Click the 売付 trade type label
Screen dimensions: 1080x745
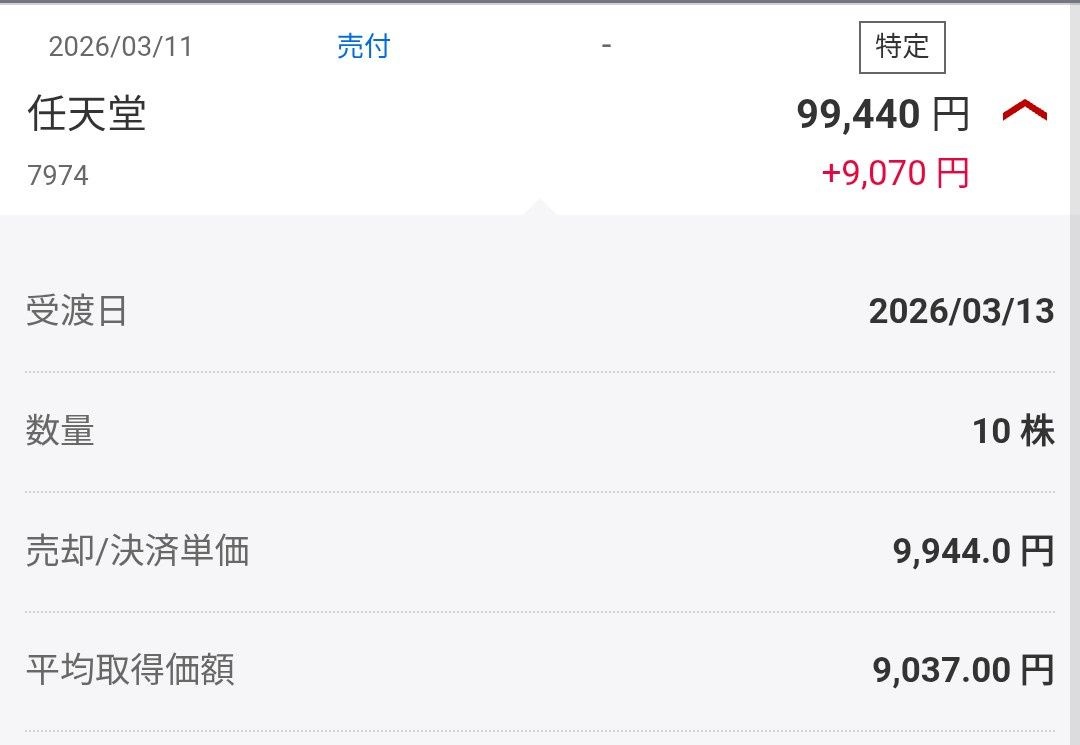[363, 47]
